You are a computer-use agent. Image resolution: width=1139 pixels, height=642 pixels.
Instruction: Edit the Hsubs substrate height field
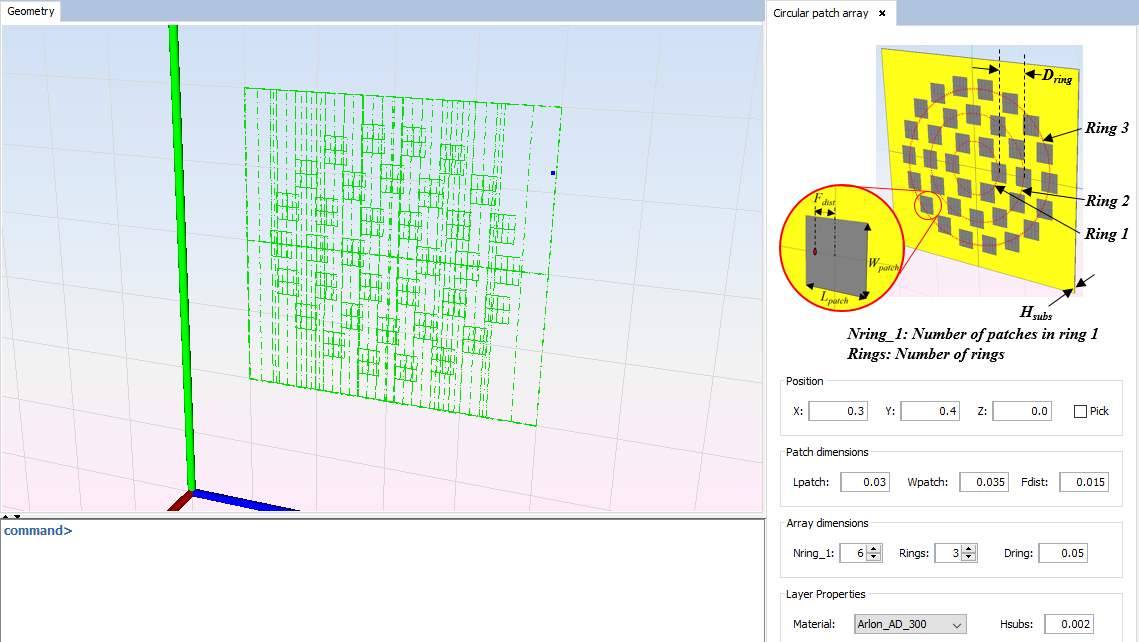point(1069,624)
